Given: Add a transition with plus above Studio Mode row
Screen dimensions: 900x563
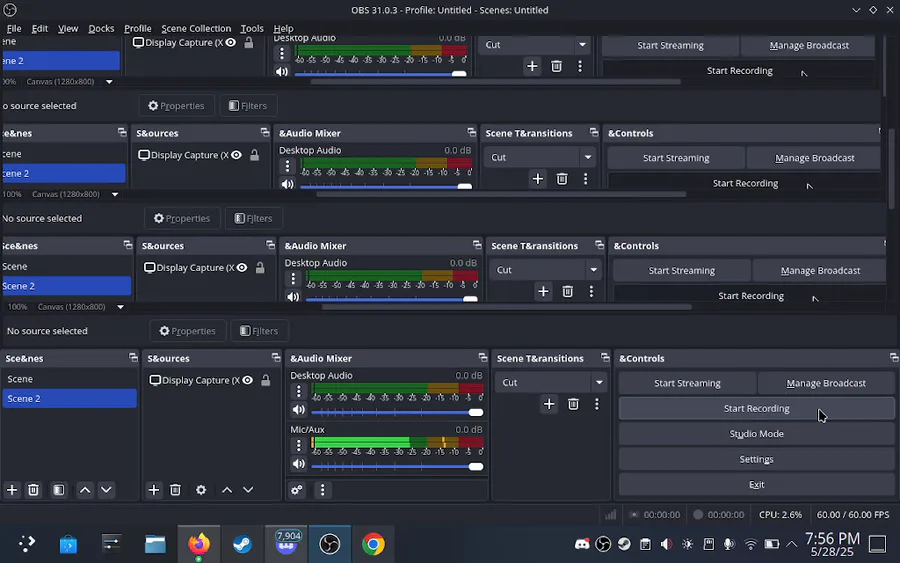Looking at the screenshot, I should point(549,404).
